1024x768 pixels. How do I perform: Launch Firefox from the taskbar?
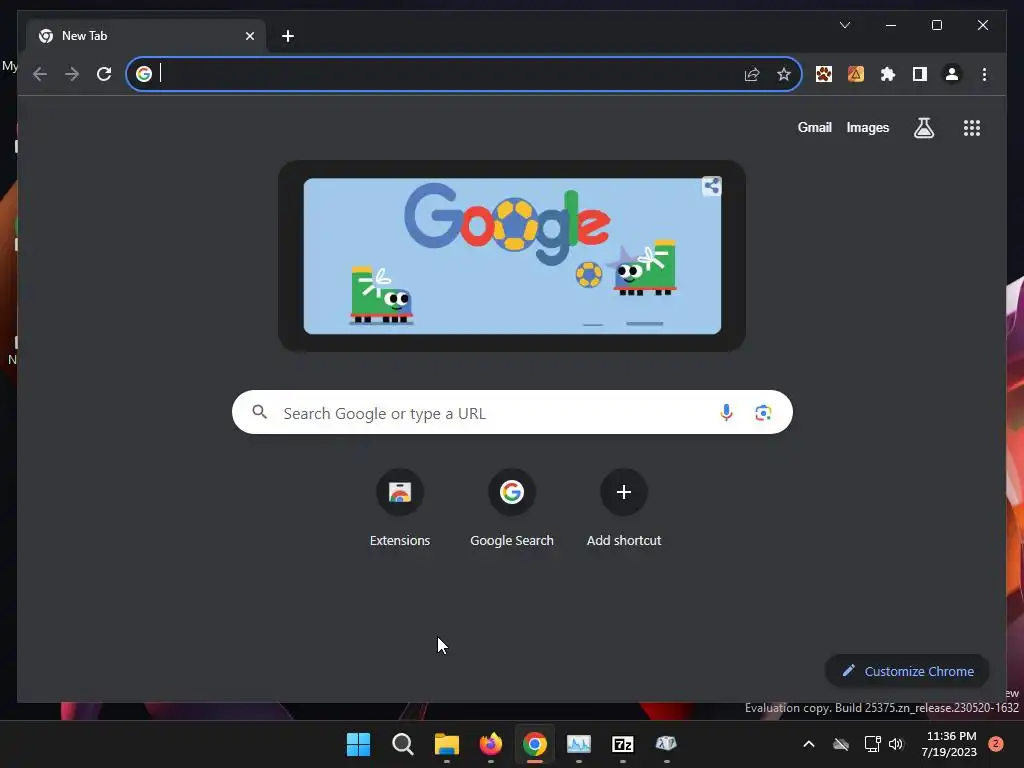[490, 744]
